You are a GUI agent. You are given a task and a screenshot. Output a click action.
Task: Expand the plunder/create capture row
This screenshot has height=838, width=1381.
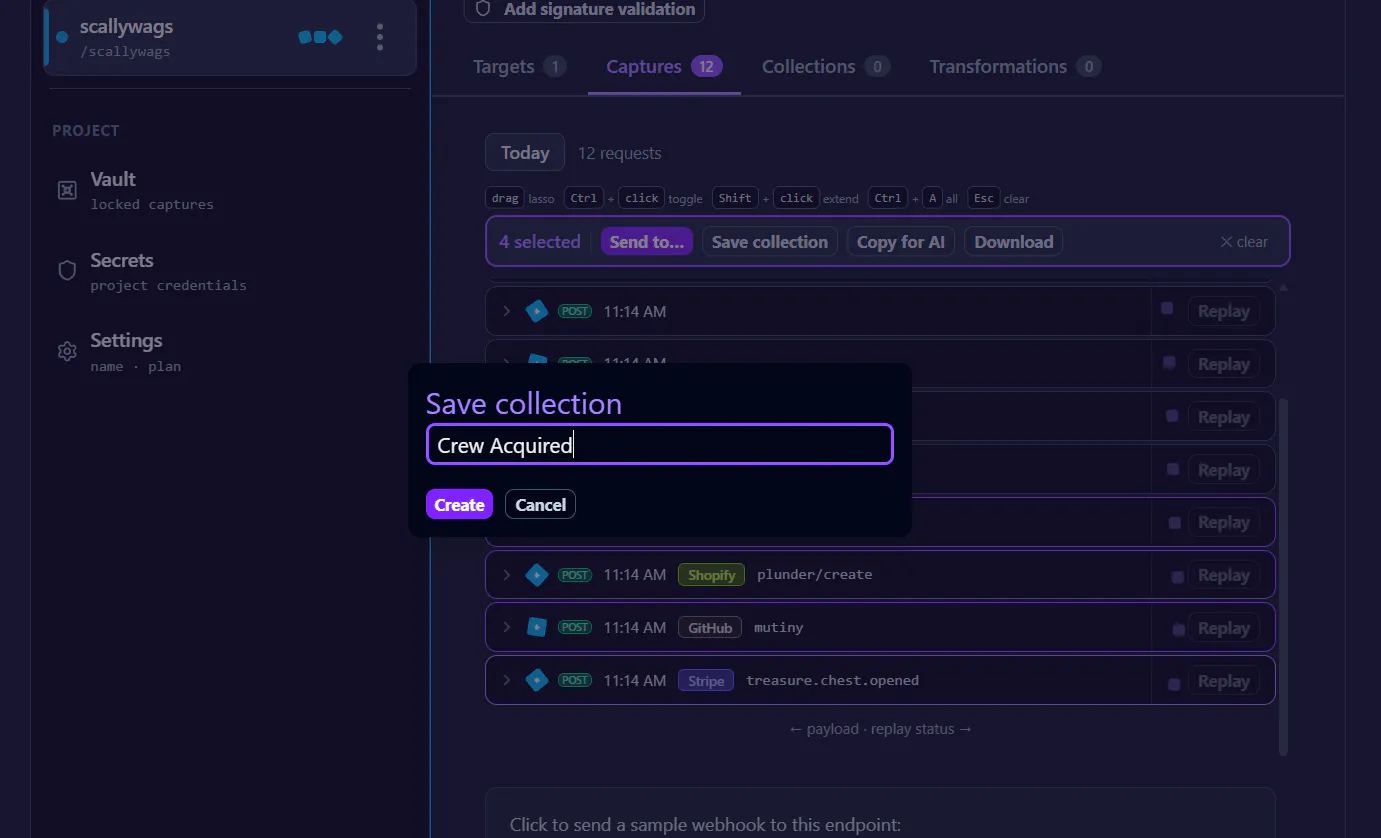(x=507, y=575)
